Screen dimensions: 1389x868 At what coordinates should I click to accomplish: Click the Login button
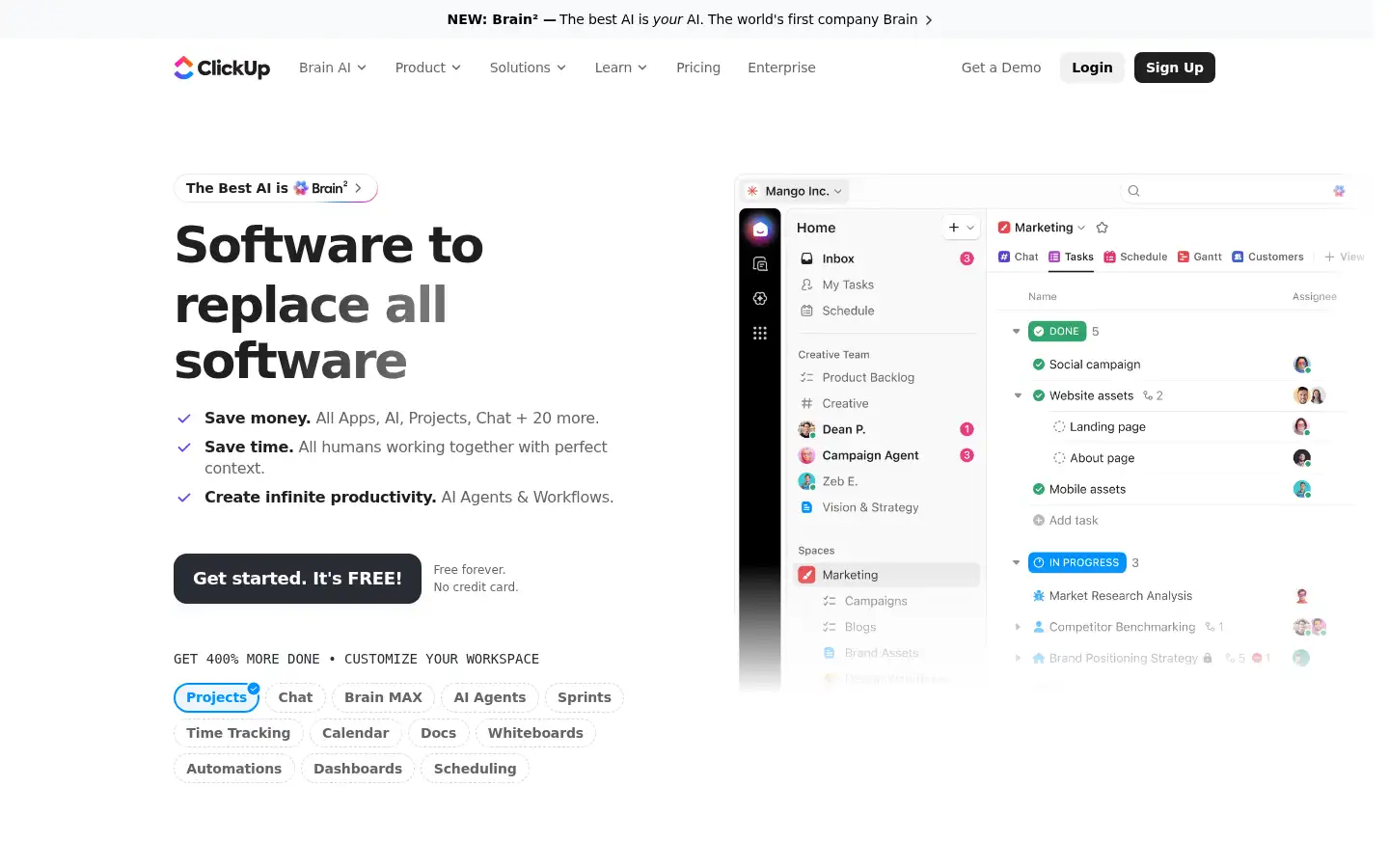1092,68
